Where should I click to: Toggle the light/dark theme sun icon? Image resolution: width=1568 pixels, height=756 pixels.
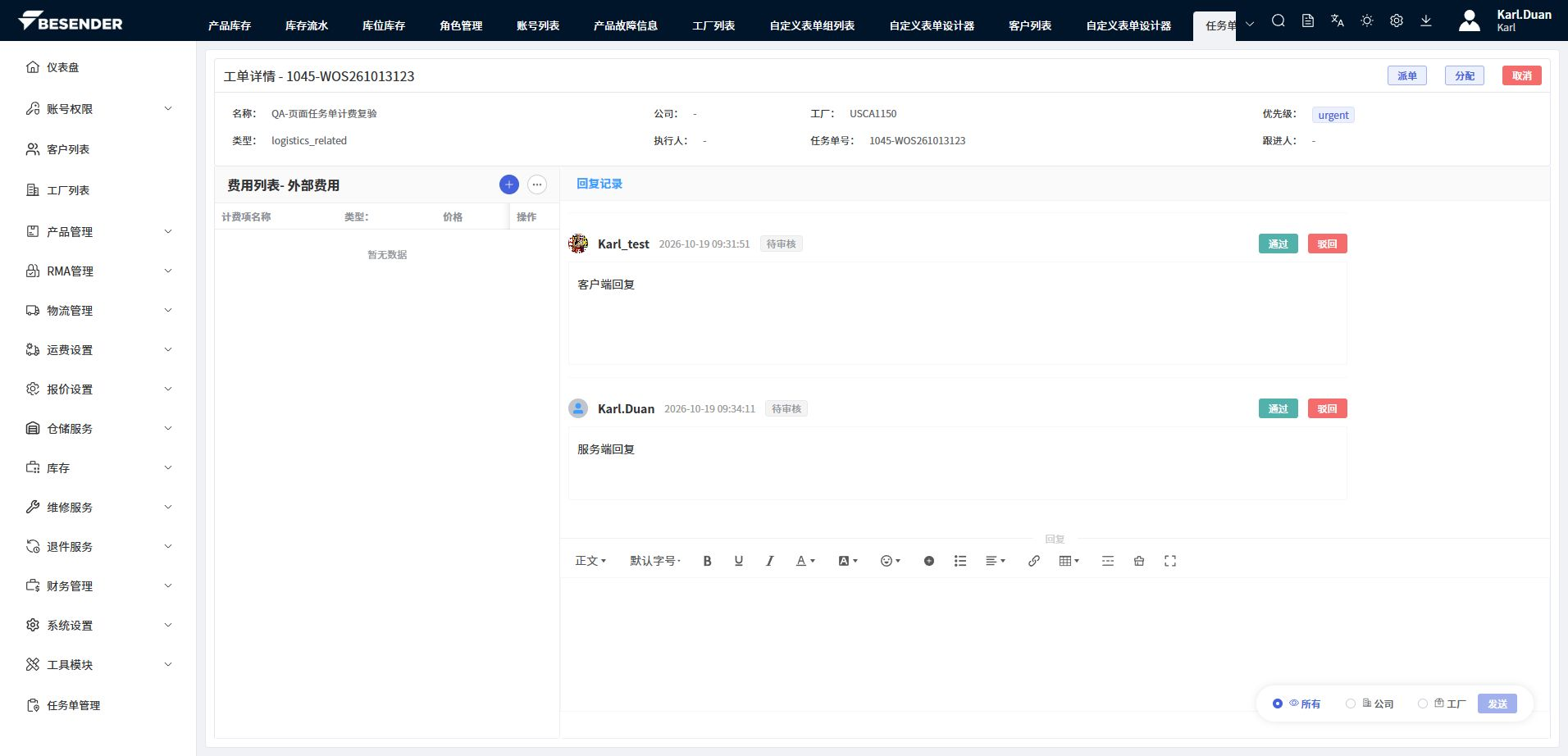coord(1367,21)
